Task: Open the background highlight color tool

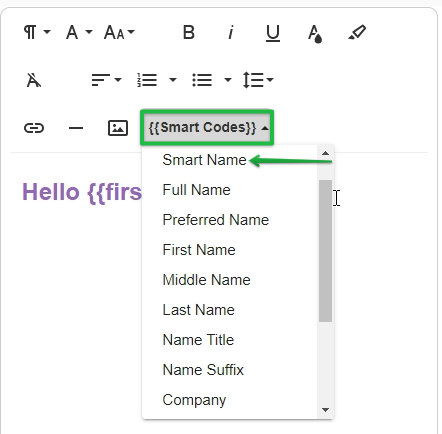Action: 357,32
